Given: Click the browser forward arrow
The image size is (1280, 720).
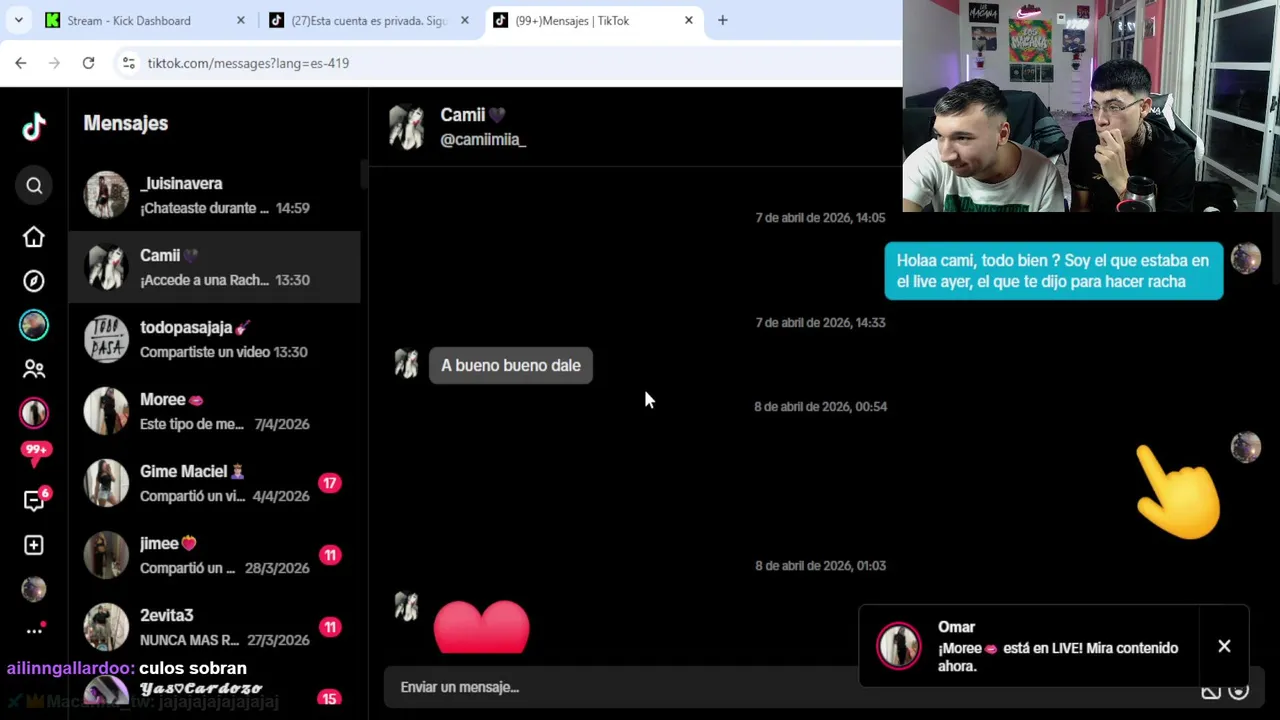Looking at the screenshot, I should (x=55, y=63).
